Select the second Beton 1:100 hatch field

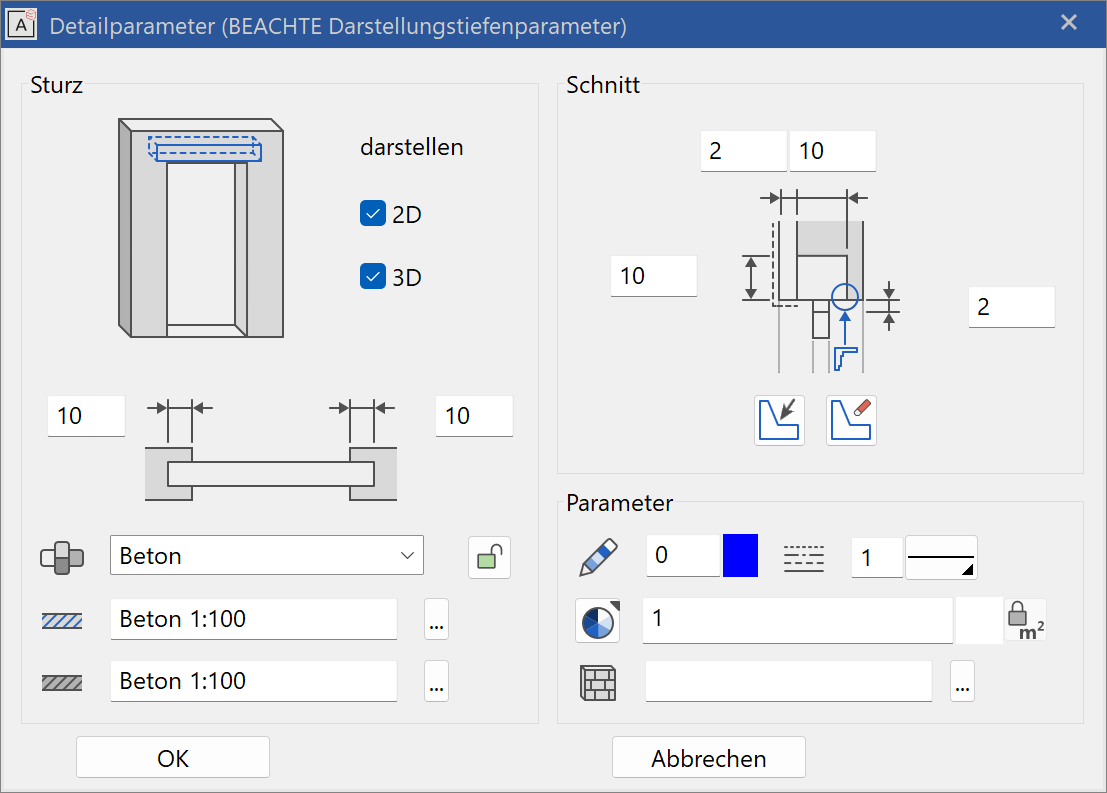[x=253, y=681]
